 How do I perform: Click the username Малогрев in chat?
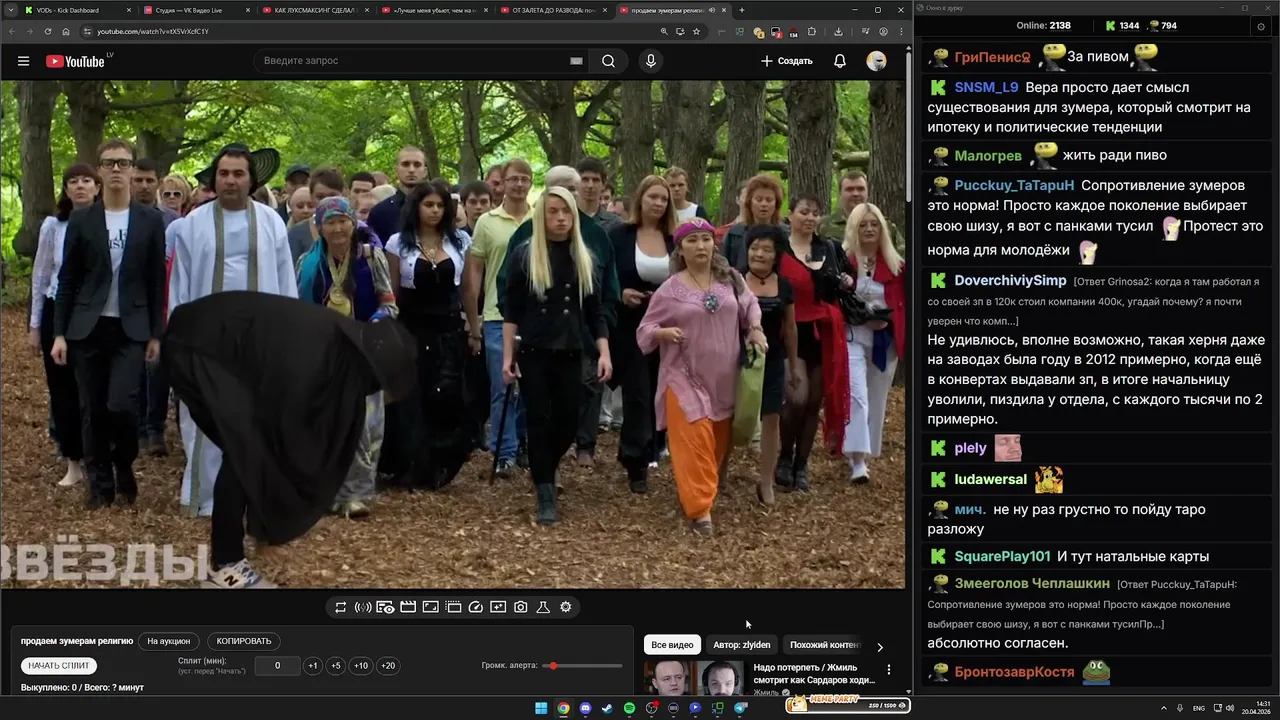pos(988,155)
